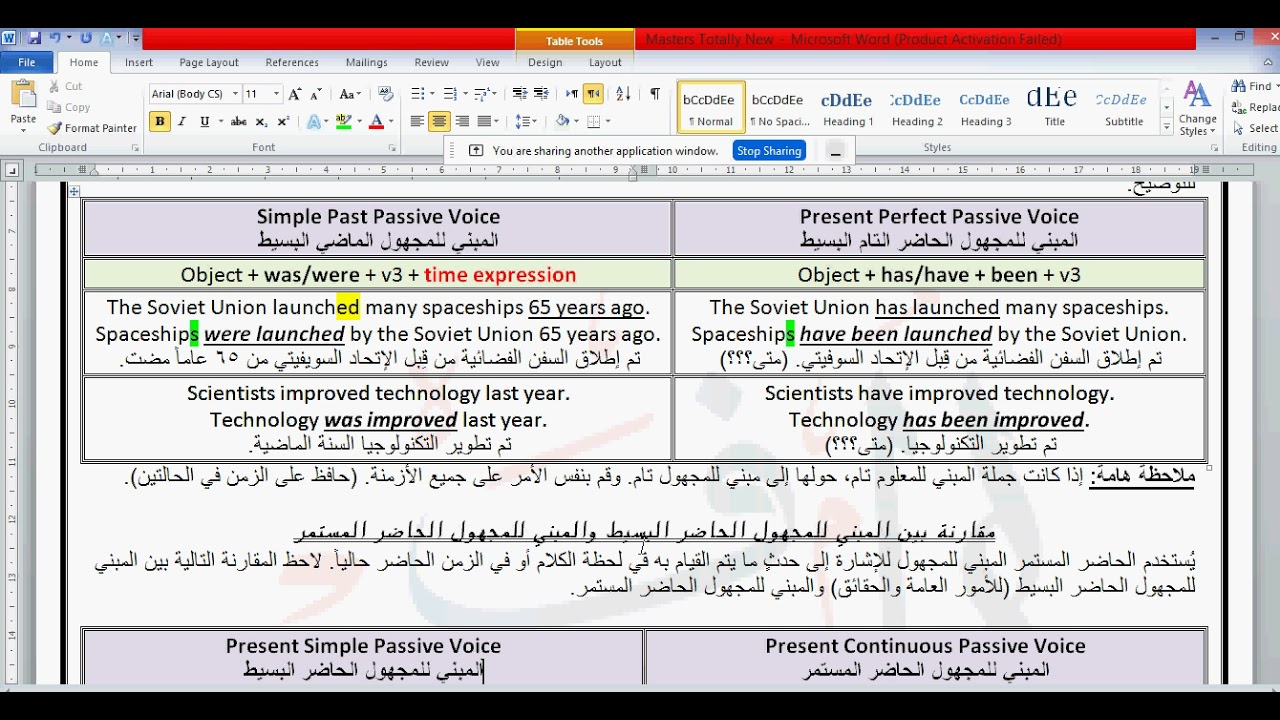Toggle Underline formatting
Image resolution: width=1280 pixels, height=720 pixels.
[x=204, y=122]
